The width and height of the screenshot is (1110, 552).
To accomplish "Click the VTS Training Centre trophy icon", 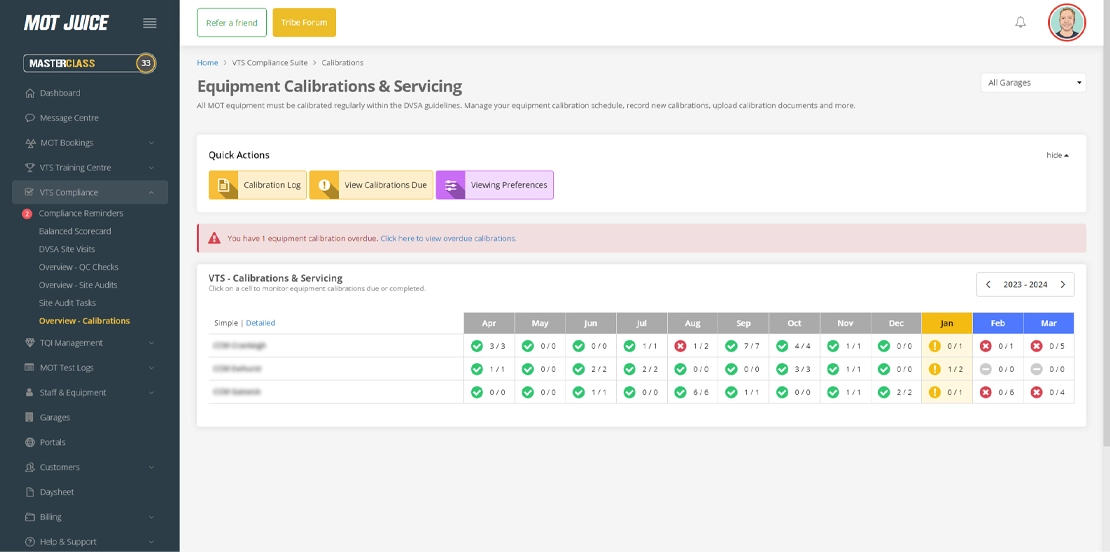I will click(x=30, y=167).
